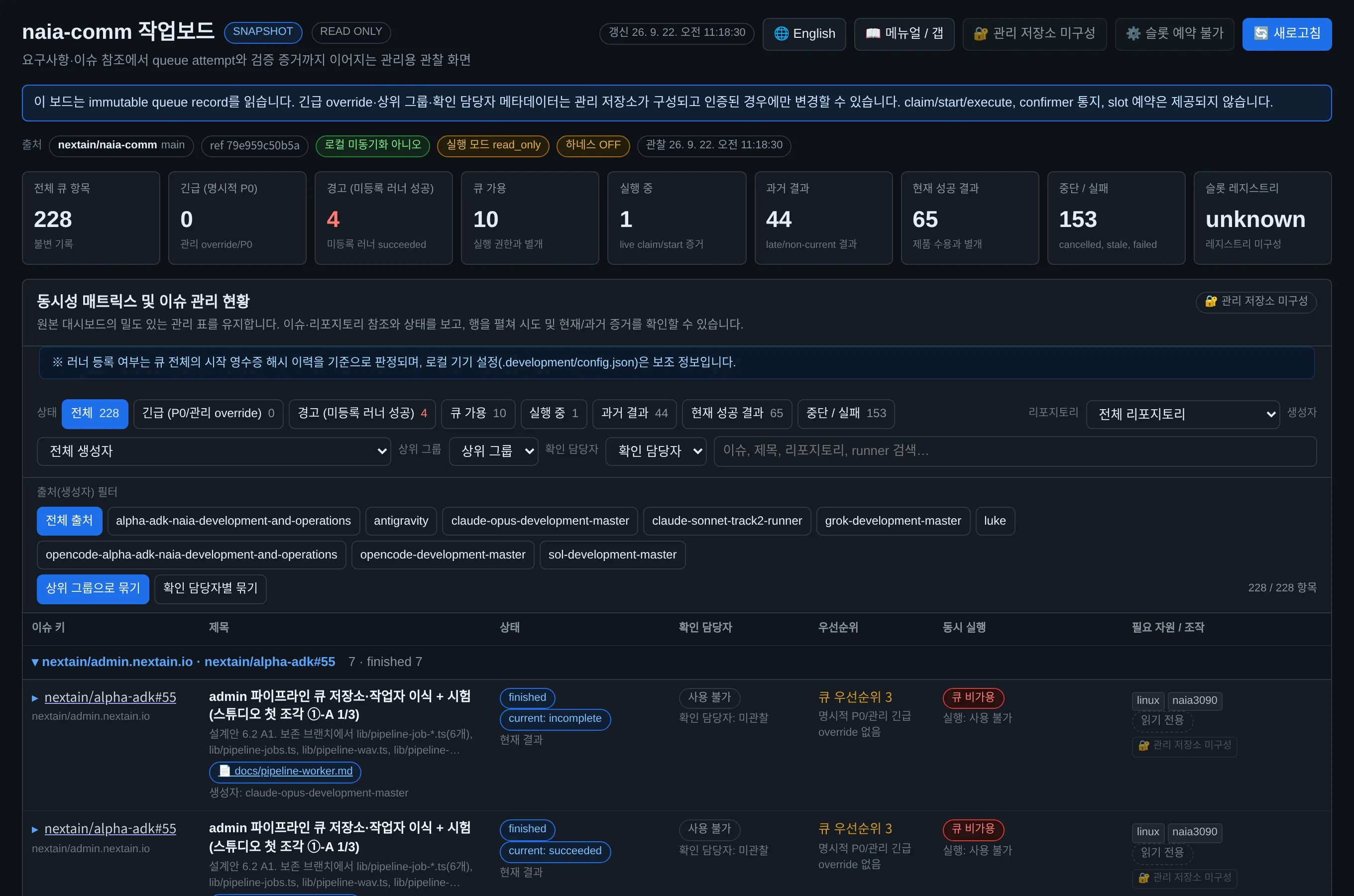The width and height of the screenshot is (1354, 896).
Task: Click the lock icon on header 관리 저장소 미구성
Action: [980, 34]
